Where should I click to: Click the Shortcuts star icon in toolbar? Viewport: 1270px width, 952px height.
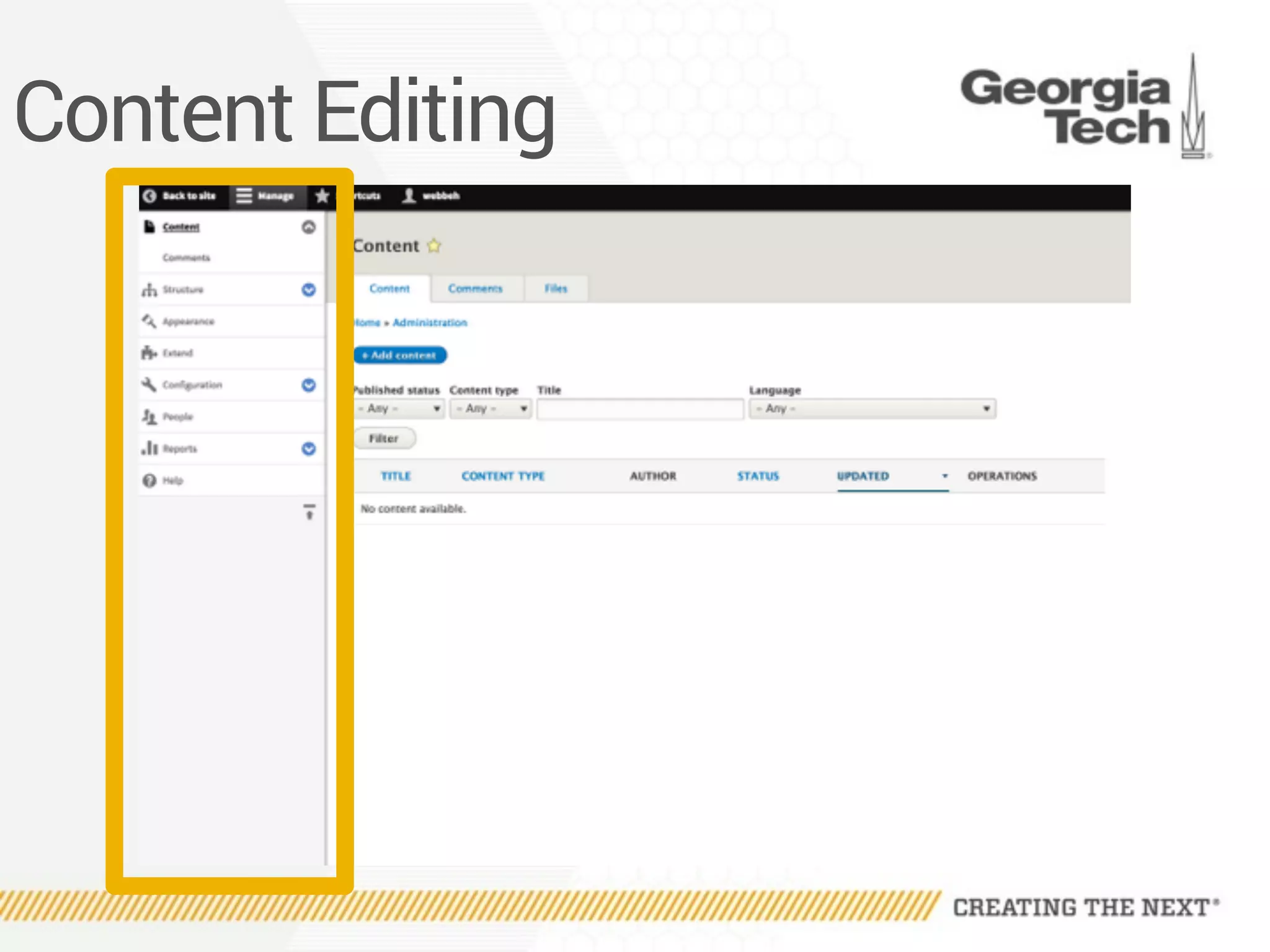pyautogui.click(x=322, y=196)
